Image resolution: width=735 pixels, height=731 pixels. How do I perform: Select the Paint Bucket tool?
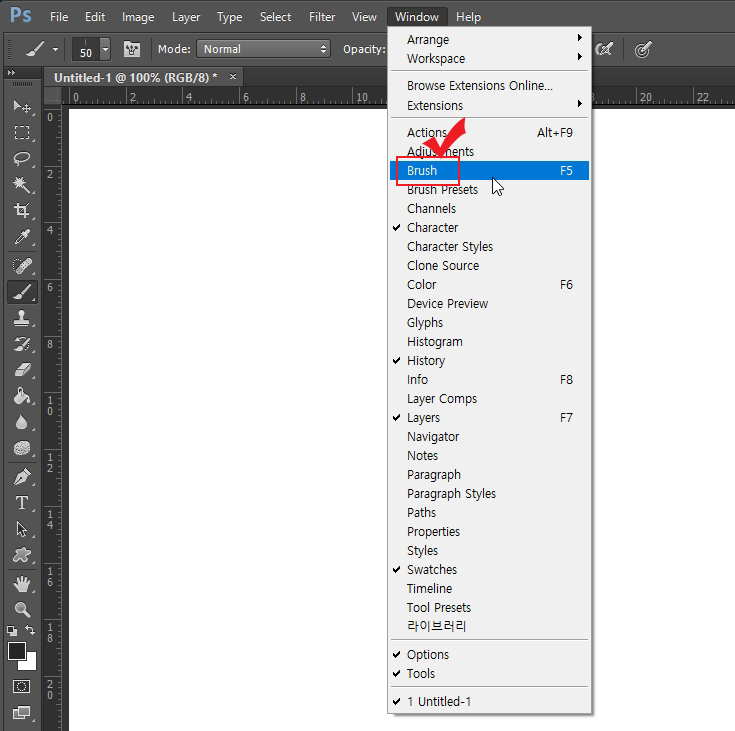[x=22, y=396]
